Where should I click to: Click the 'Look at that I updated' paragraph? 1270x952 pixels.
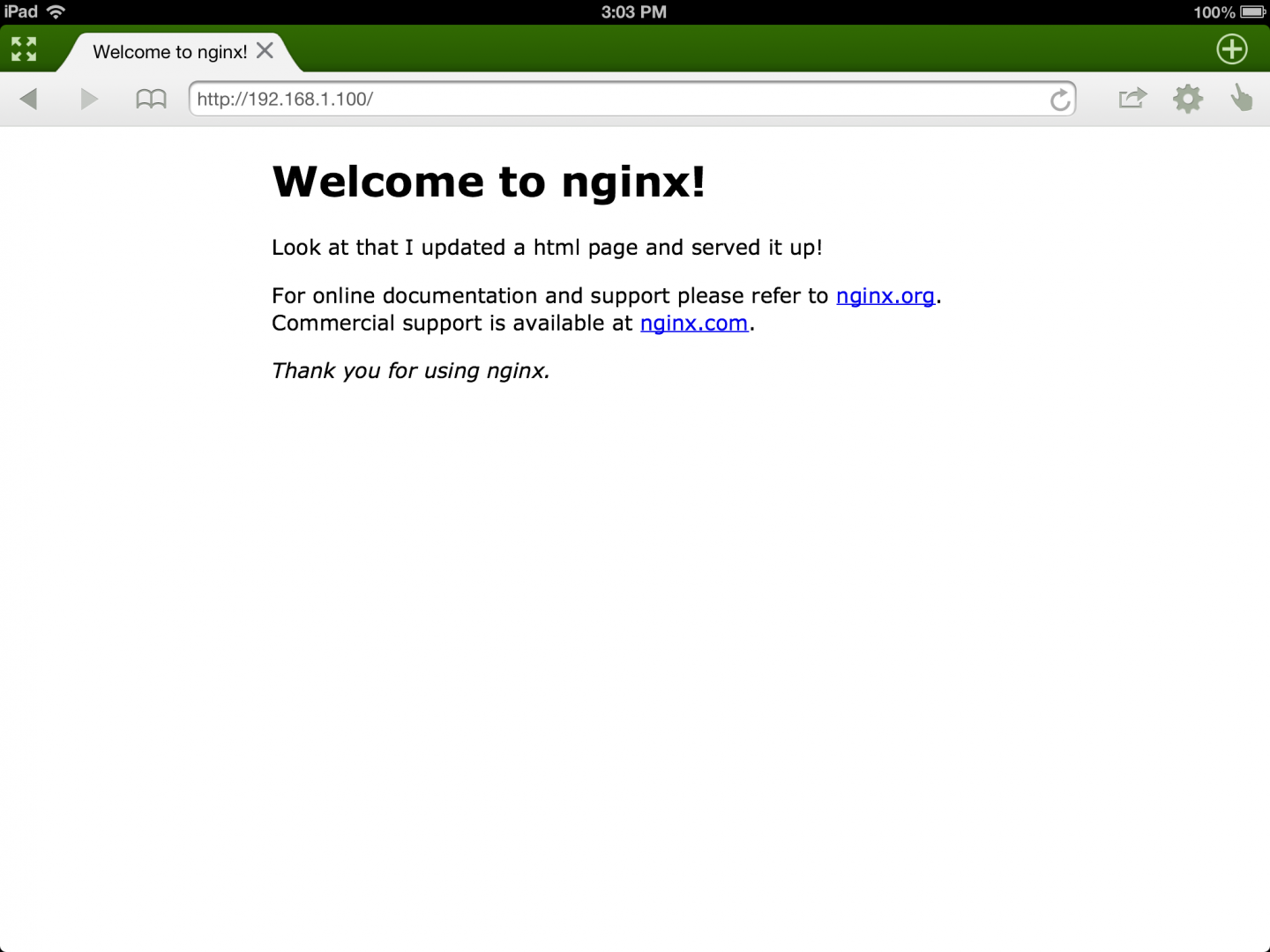tap(547, 248)
